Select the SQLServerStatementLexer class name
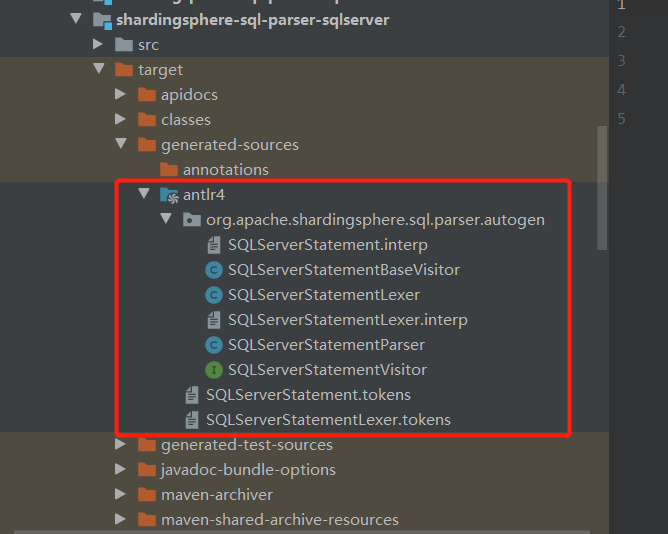Image resolution: width=668 pixels, height=534 pixels. [x=324, y=295]
